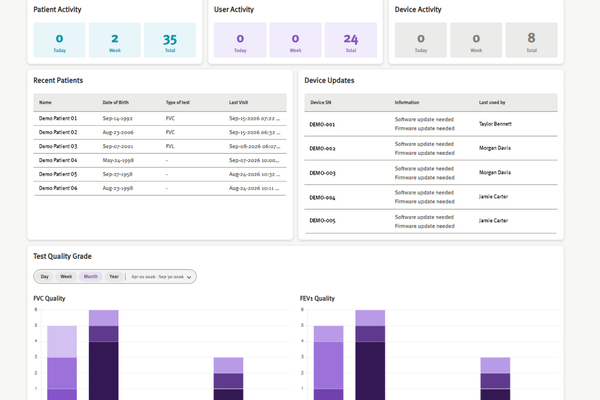Click last visit Sep-08-2026 cell
Viewport: 600px width, 400px height.
254,146
